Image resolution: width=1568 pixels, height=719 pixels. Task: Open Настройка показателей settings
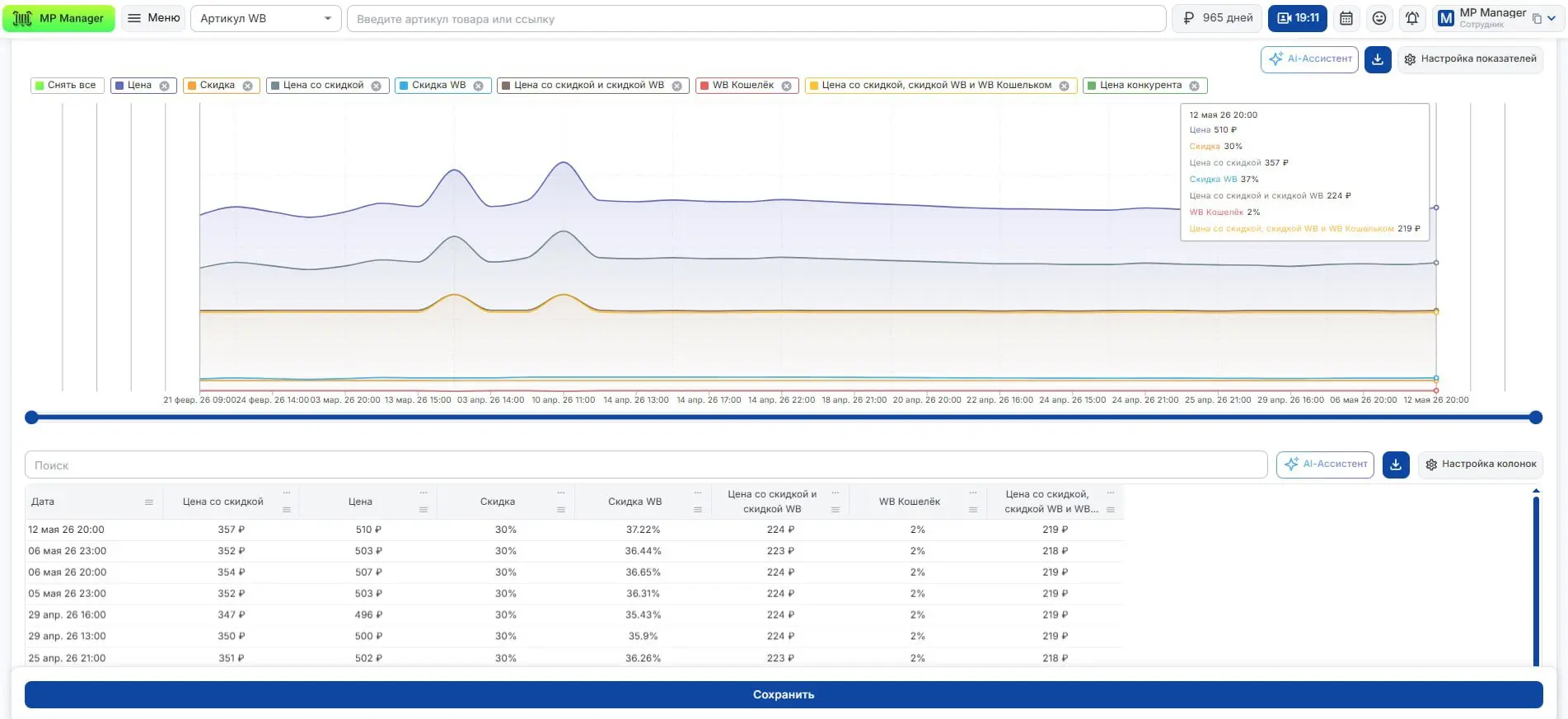pyautogui.click(x=1470, y=59)
